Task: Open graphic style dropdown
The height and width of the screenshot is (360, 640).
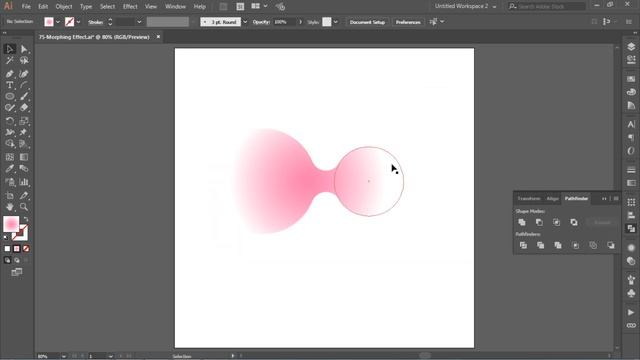Action: (336, 22)
